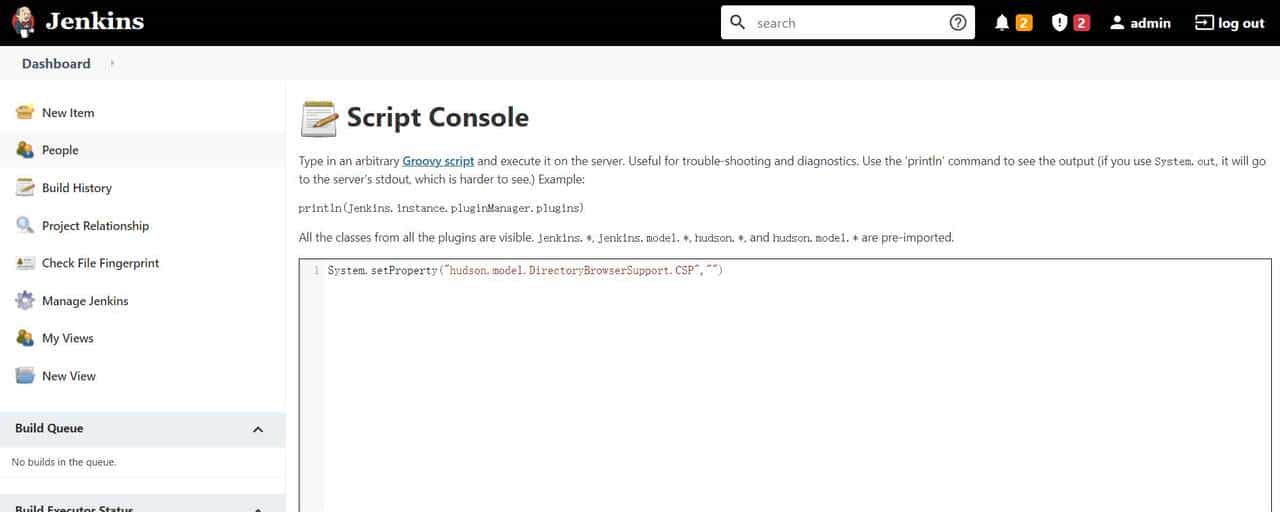The height and width of the screenshot is (512, 1280).
Task: Click the System.setProperty code line
Action: point(525,271)
